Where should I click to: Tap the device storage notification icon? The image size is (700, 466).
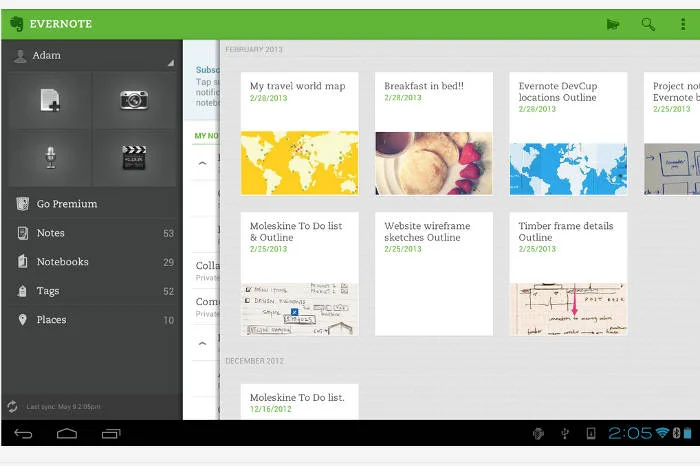pos(591,433)
